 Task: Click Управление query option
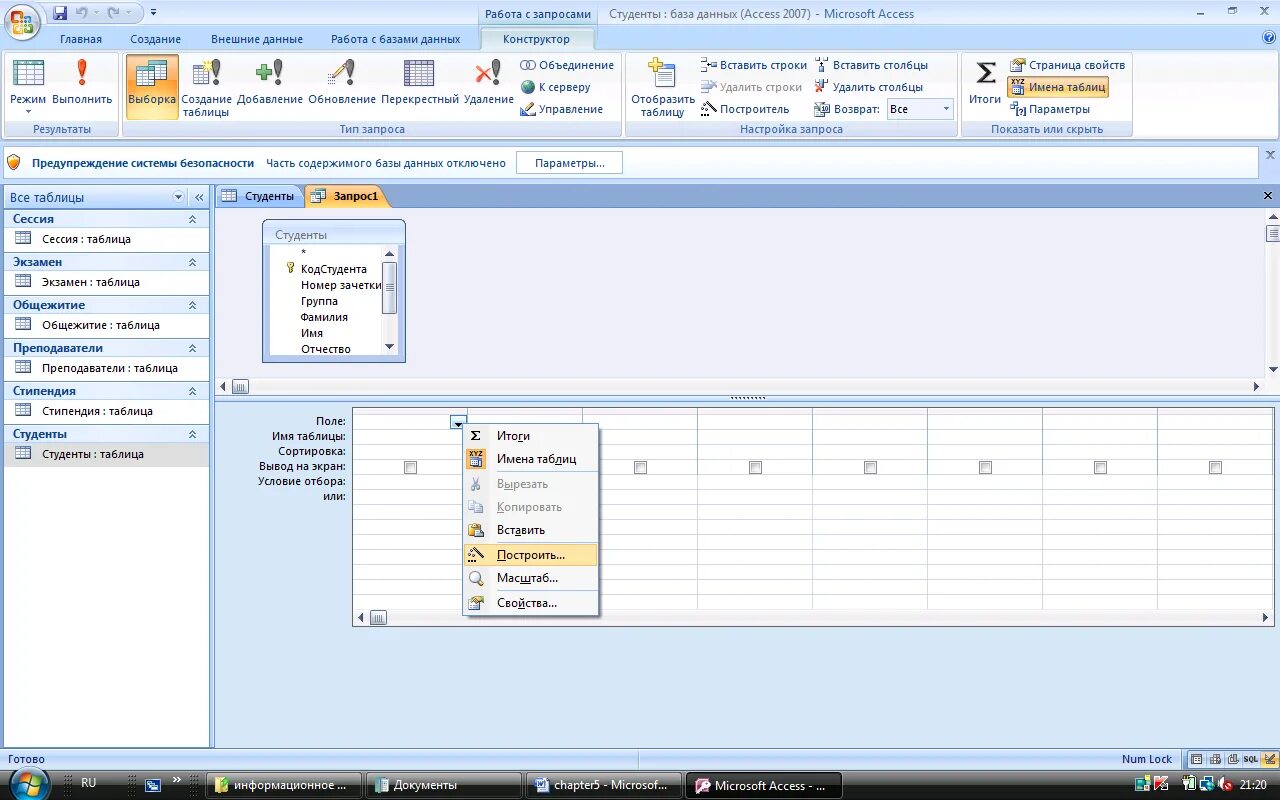point(561,109)
